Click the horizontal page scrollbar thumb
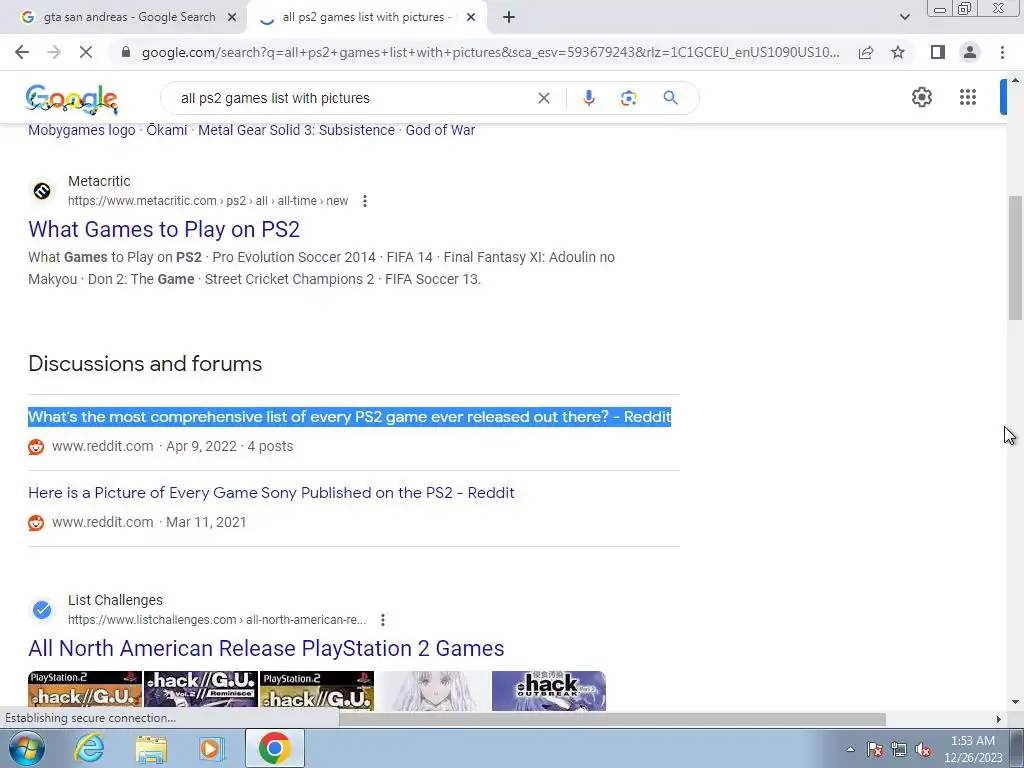 tap(613, 719)
